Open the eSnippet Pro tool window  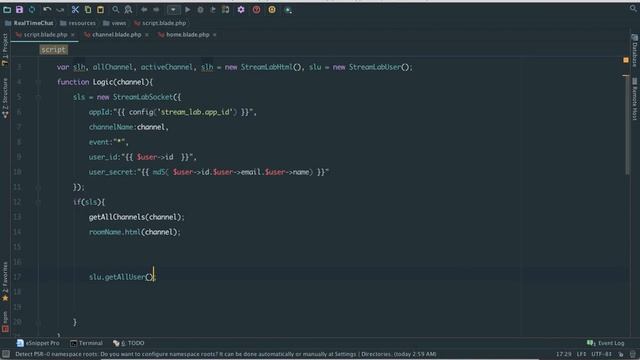38,343
